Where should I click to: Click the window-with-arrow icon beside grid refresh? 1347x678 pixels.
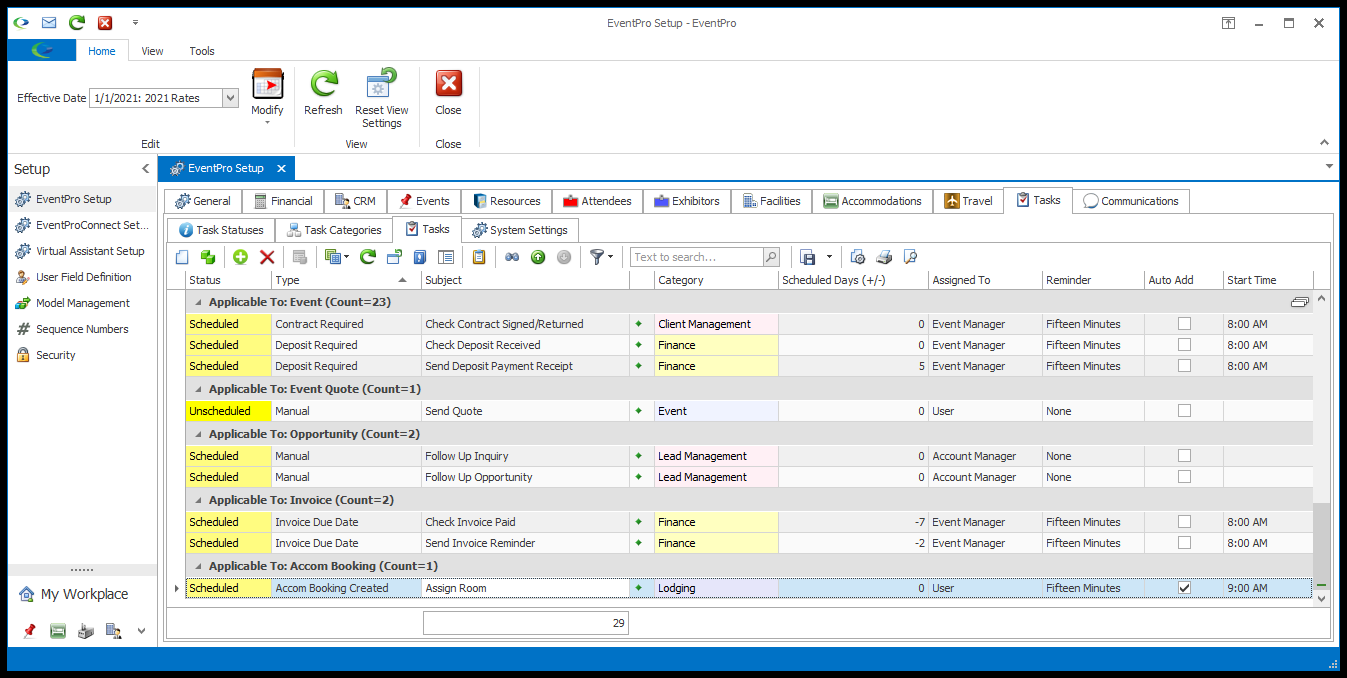[x=394, y=257]
